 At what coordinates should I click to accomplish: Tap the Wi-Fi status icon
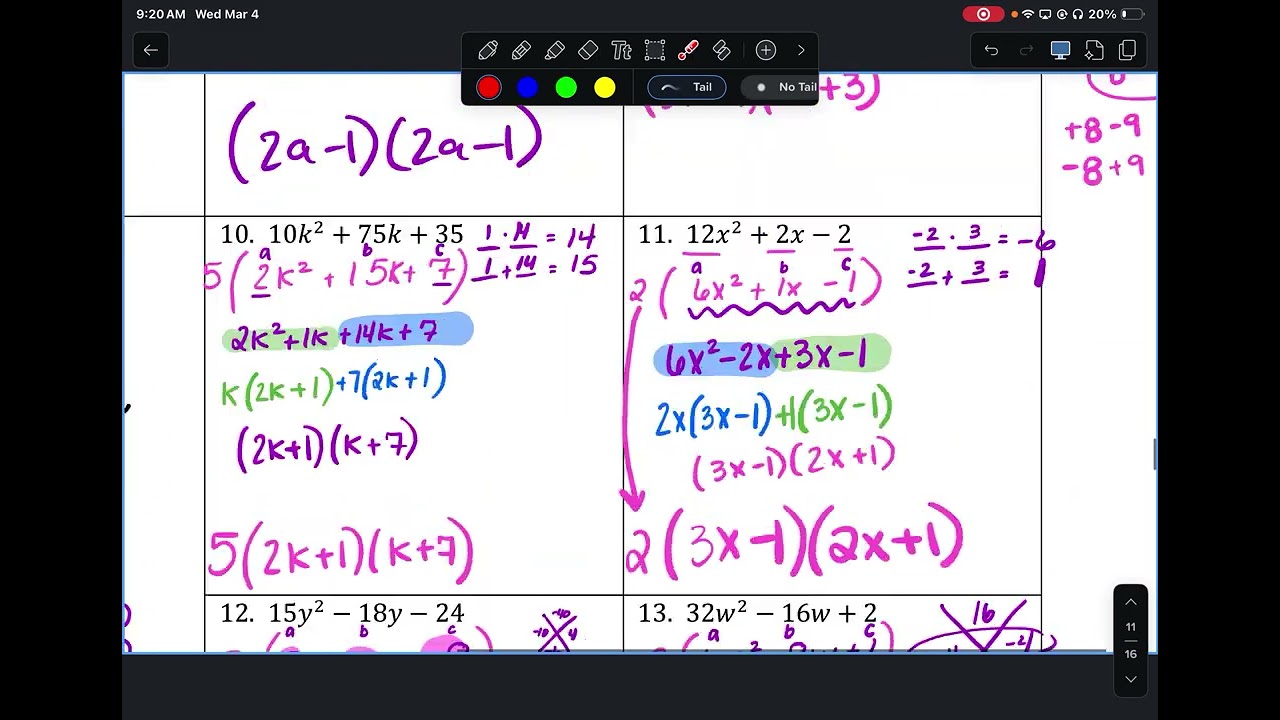1028,14
